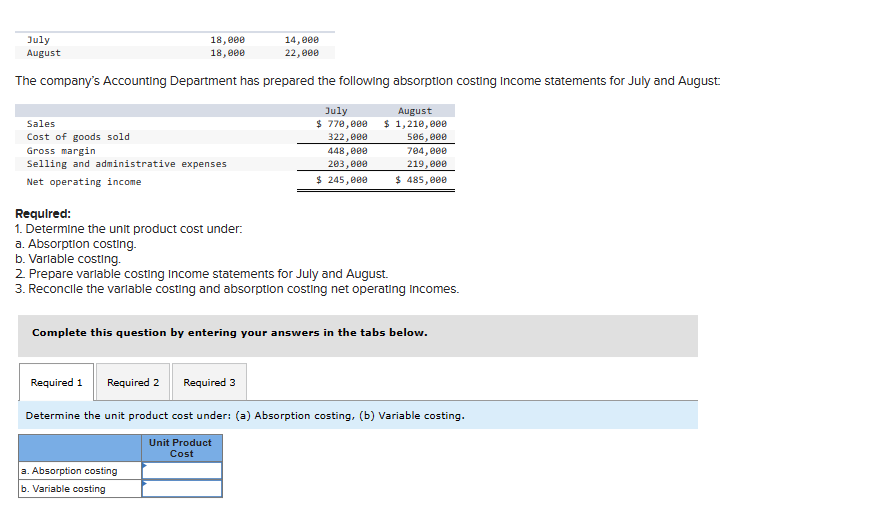Image resolution: width=872 pixels, height=505 pixels.
Task: Click the August column header in income statement
Action: tap(415, 111)
